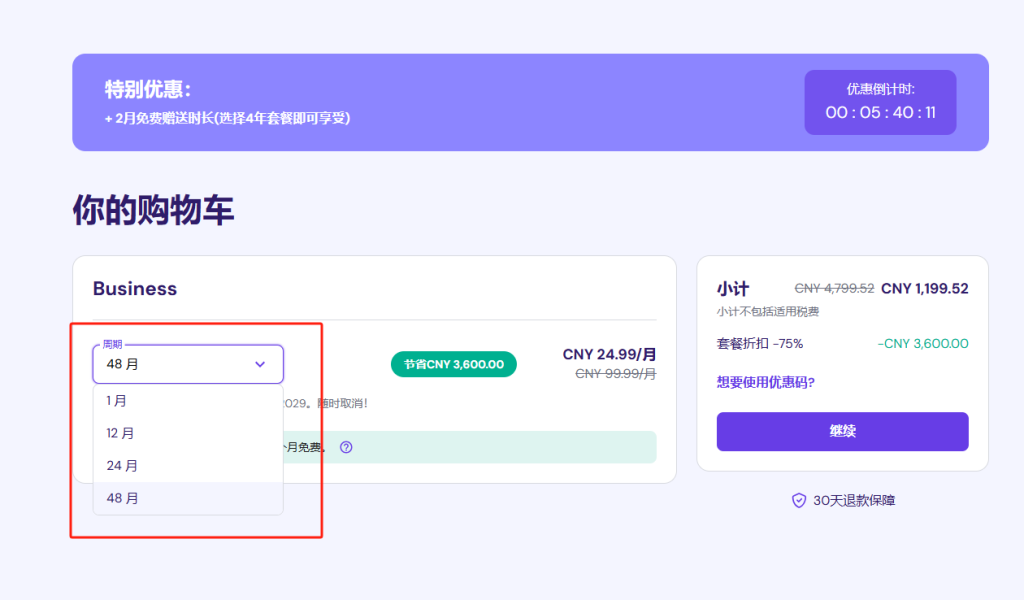Click the green 节省CNY 3,600.00 savings badge
Image resolution: width=1024 pixels, height=600 pixels.
pyautogui.click(x=453, y=364)
